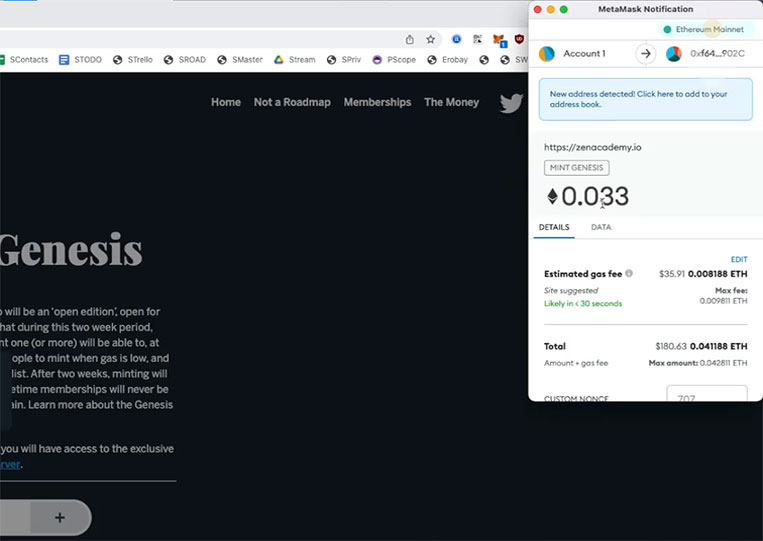This screenshot has width=763, height=541.
Task: Increase mint quantity with plus button
Action: tap(60, 517)
